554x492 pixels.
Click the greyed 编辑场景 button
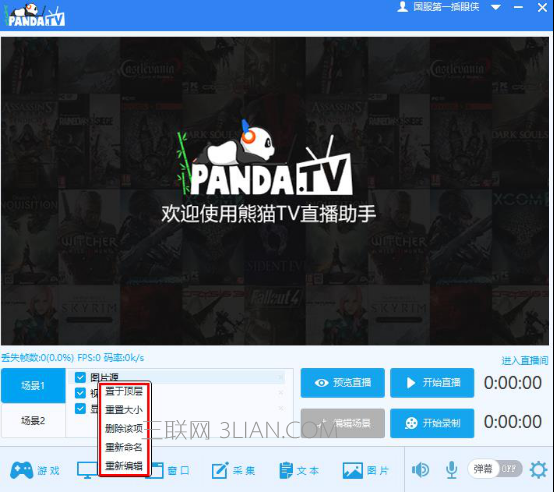pyautogui.click(x=343, y=423)
